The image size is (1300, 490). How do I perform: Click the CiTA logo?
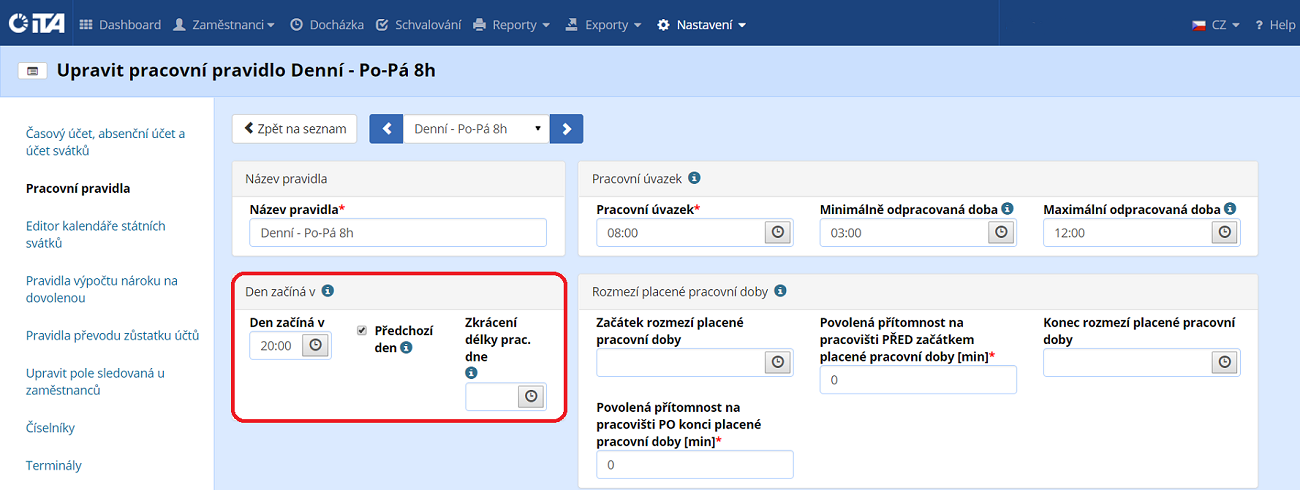(x=36, y=24)
